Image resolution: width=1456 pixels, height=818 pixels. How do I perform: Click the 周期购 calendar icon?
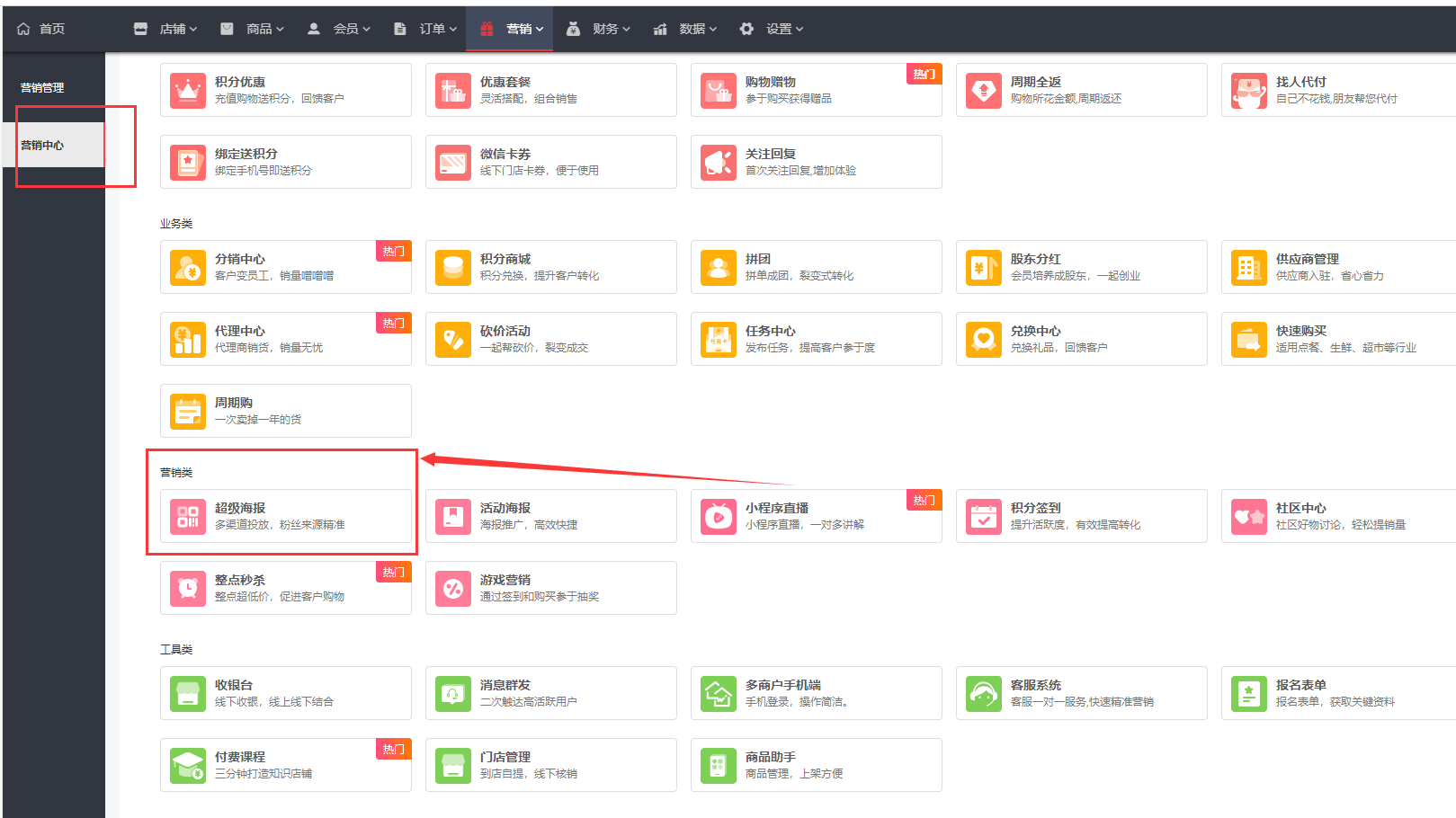[188, 411]
